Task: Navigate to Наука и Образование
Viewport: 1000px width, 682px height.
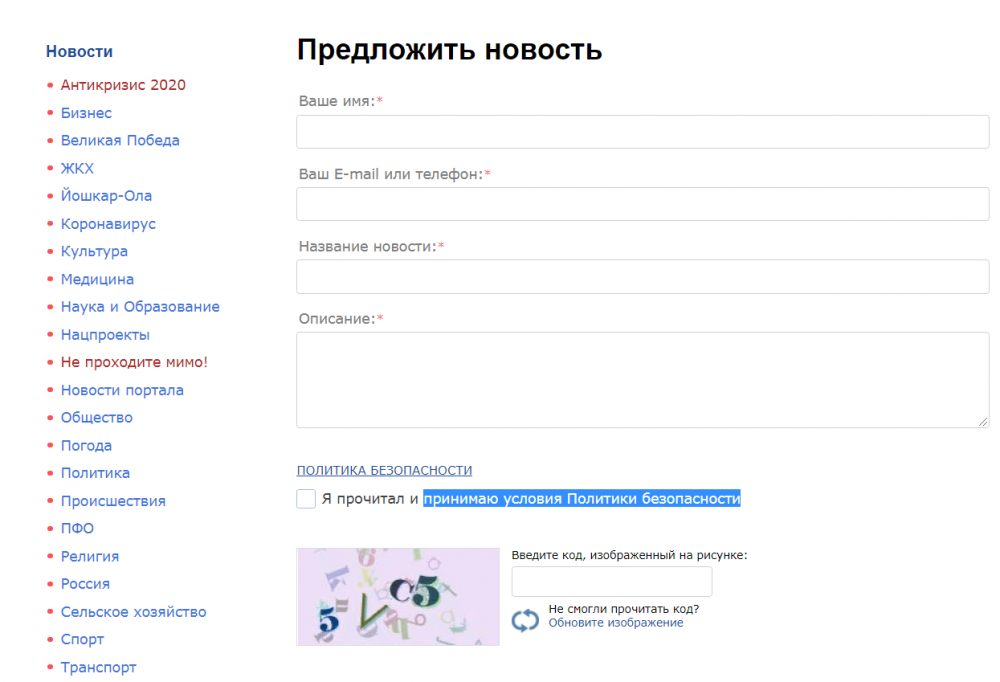Action: [x=140, y=307]
